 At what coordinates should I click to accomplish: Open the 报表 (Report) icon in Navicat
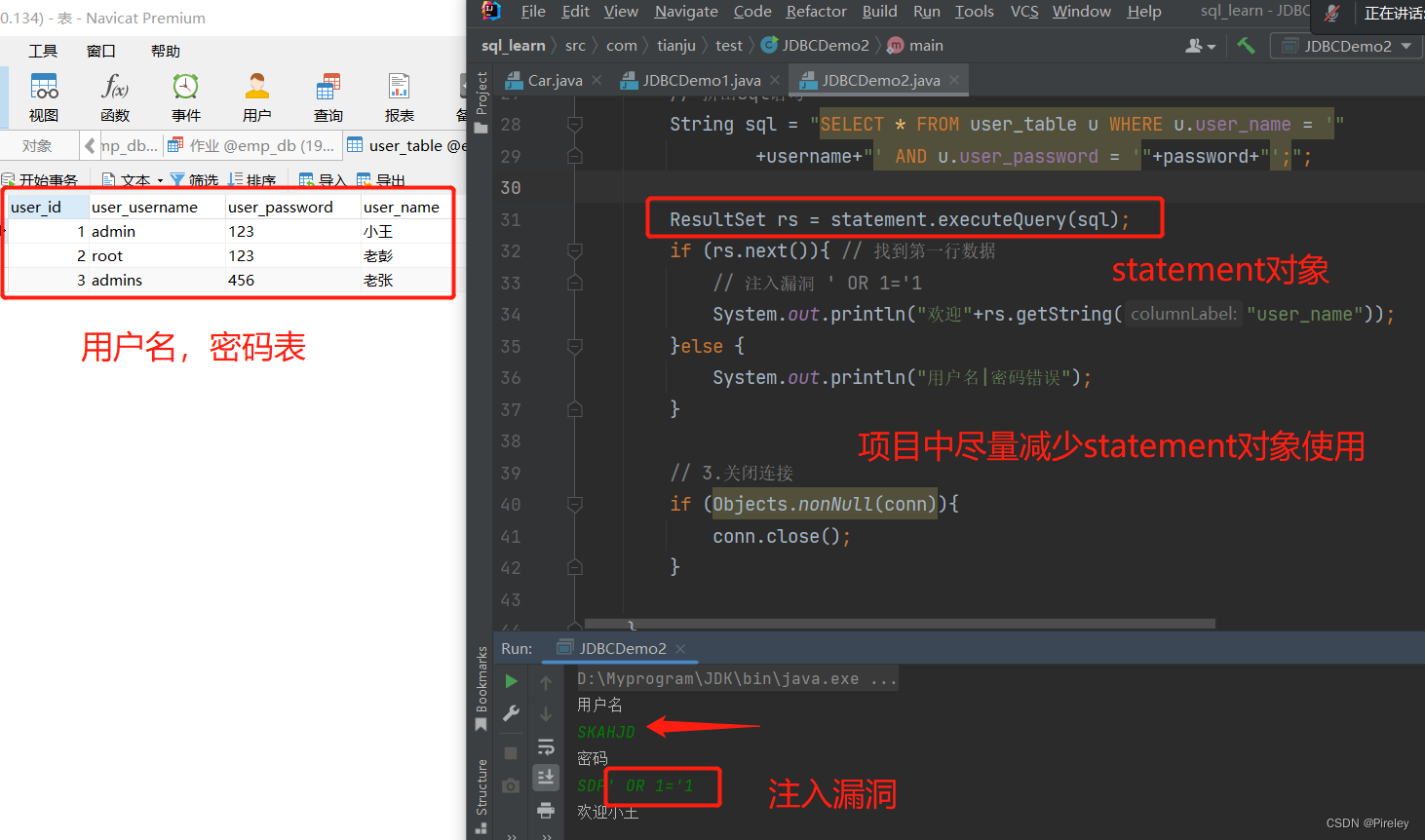[400, 97]
